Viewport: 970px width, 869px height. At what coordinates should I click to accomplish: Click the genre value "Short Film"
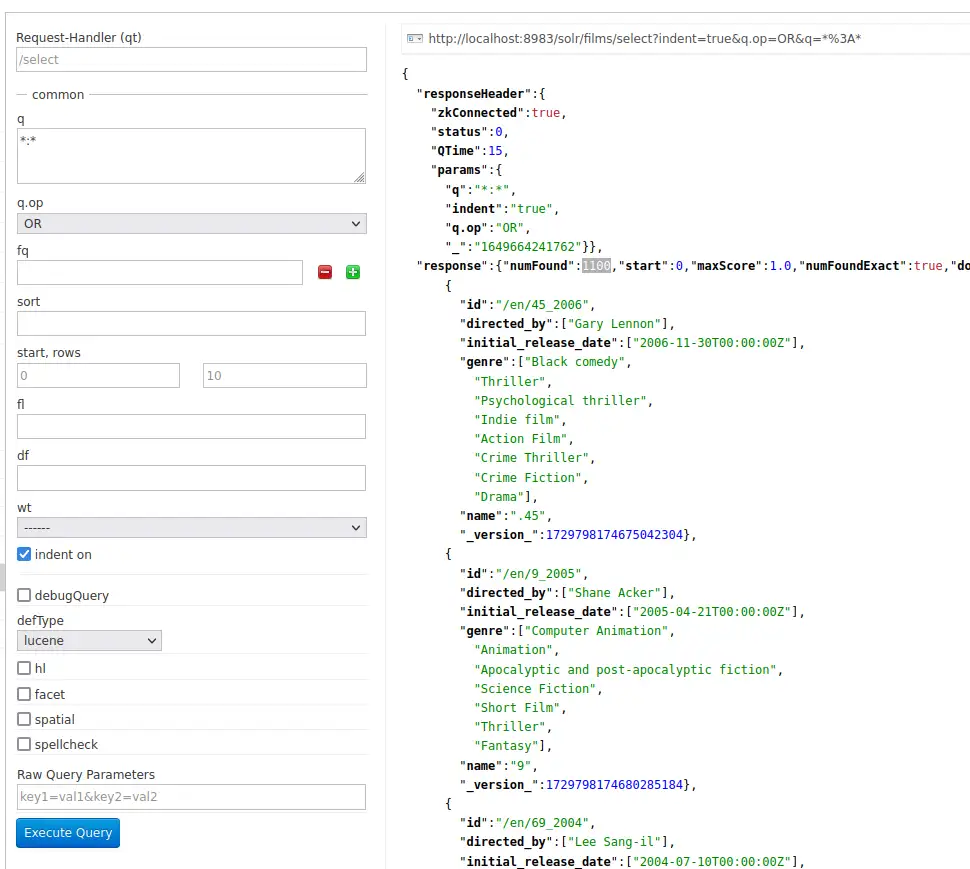tap(517, 707)
